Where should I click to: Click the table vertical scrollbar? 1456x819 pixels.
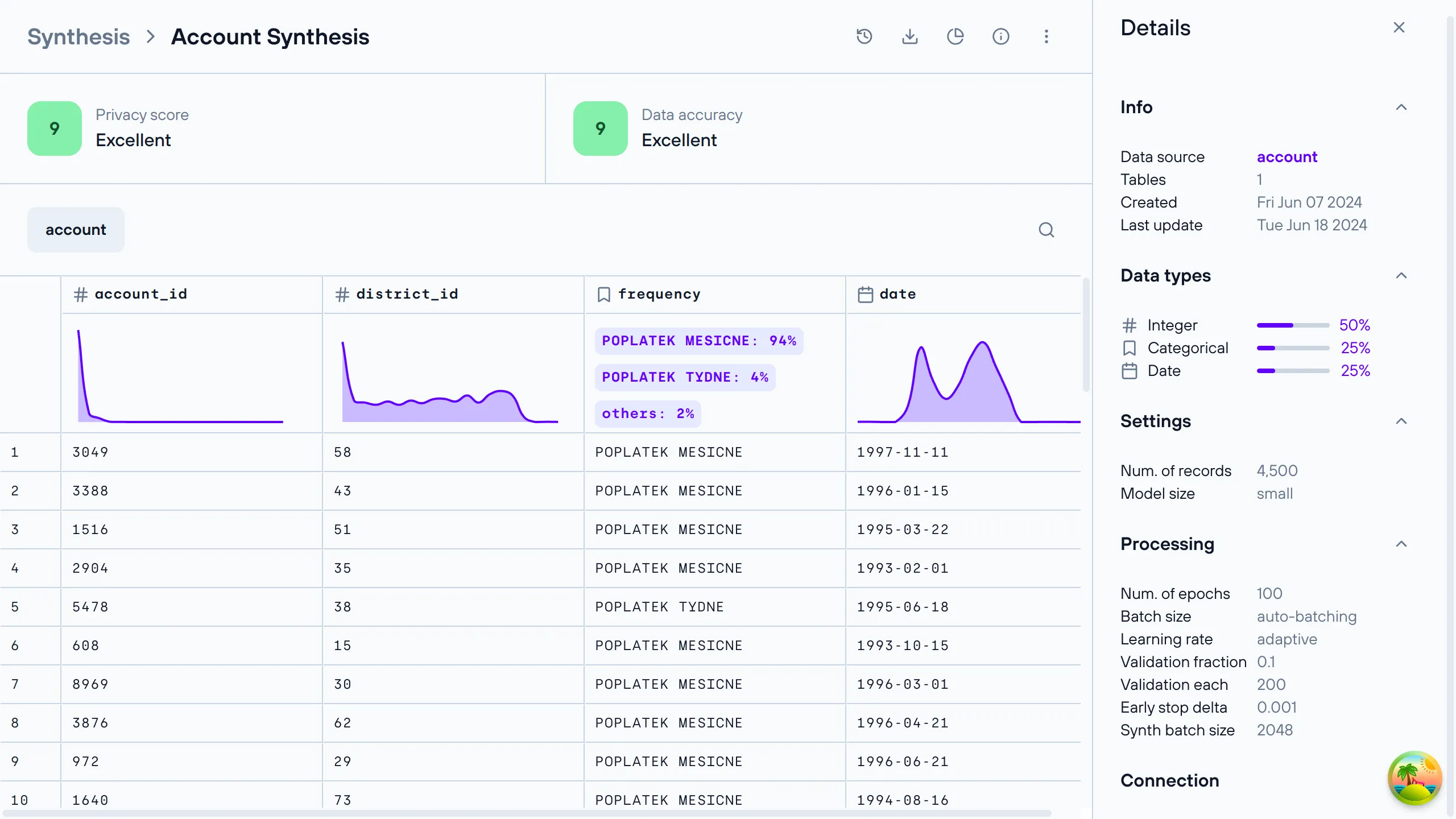click(x=1086, y=334)
